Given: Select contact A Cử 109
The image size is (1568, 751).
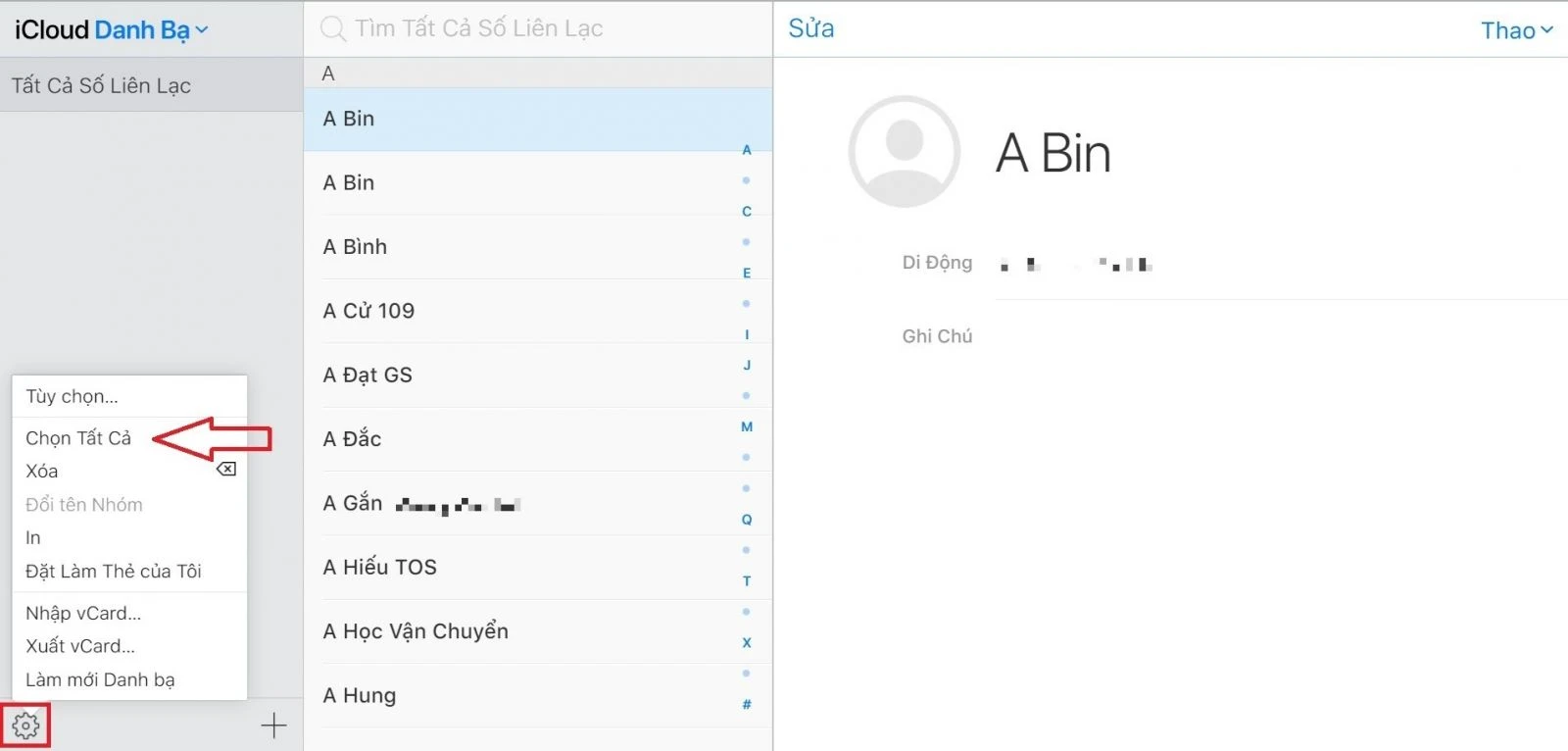Looking at the screenshot, I should pos(368,311).
